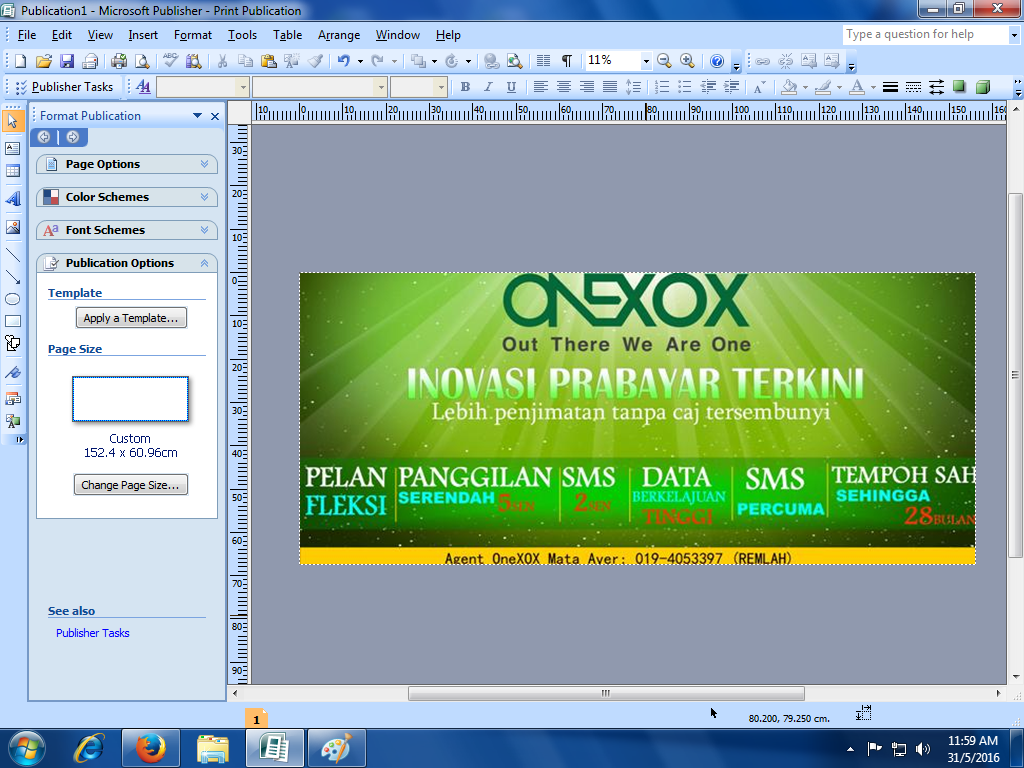Open the File menu
The height and width of the screenshot is (768, 1024).
27,35
